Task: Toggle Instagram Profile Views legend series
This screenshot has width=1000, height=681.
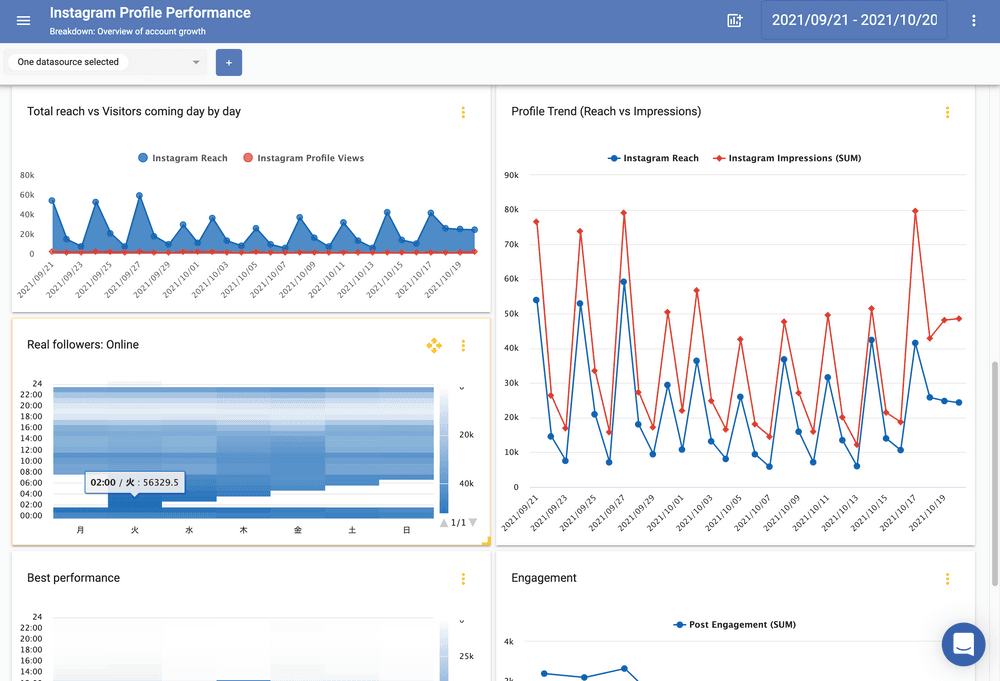Action: [304, 158]
